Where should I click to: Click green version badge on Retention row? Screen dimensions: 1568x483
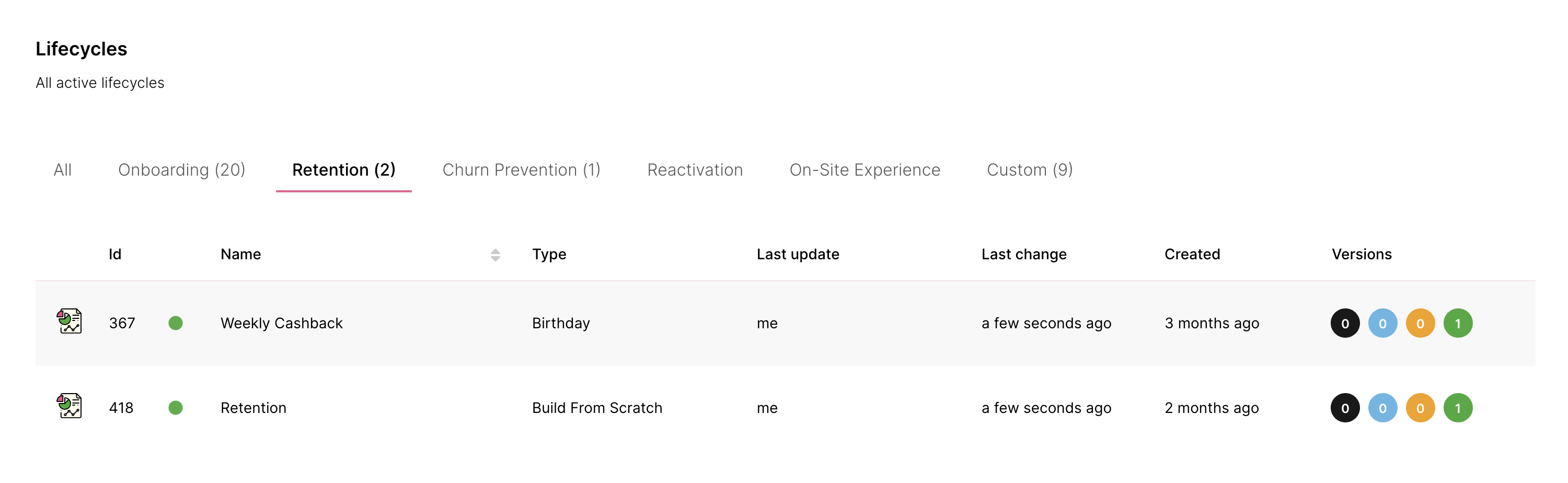[x=1457, y=408]
